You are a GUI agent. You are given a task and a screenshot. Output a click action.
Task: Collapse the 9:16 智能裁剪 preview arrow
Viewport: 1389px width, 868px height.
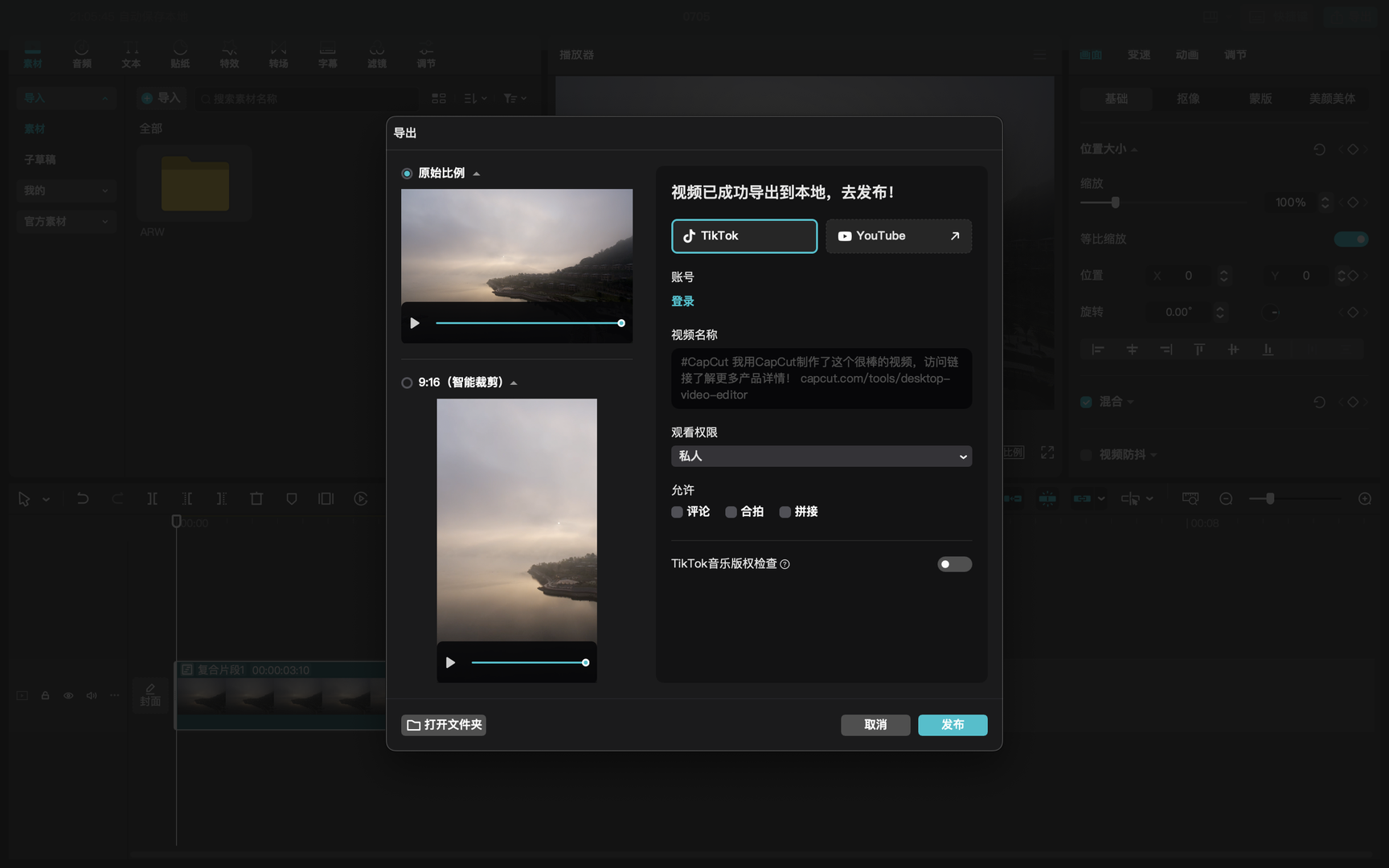(514, 383)
